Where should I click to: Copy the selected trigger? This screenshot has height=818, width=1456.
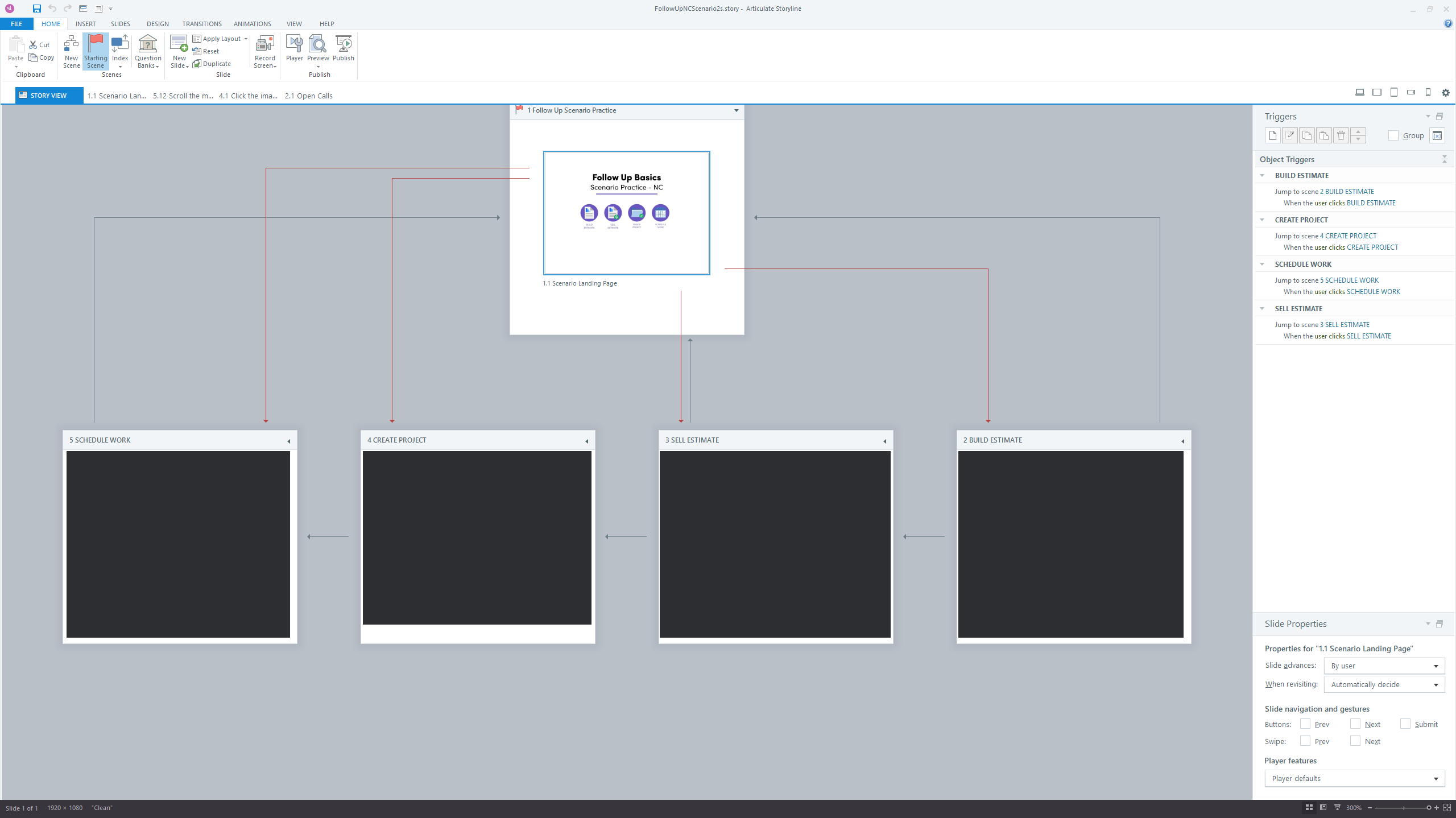(x=1307, y=135)
